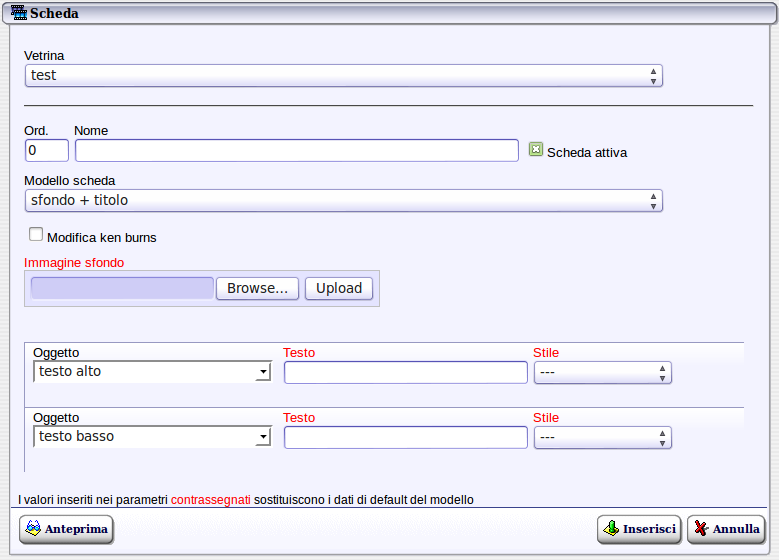
Task: Click the red X Annulla icon
Action: [x=701, y=529]
